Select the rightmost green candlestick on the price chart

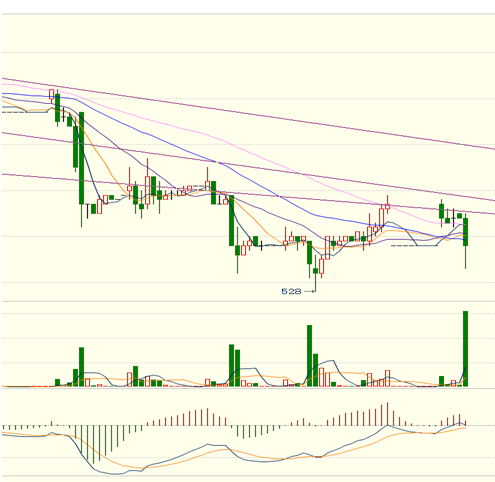465,232
